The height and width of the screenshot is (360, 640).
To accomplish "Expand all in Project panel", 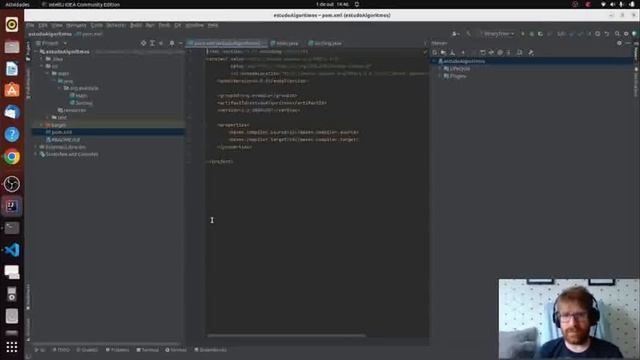I will pos(152,43).
